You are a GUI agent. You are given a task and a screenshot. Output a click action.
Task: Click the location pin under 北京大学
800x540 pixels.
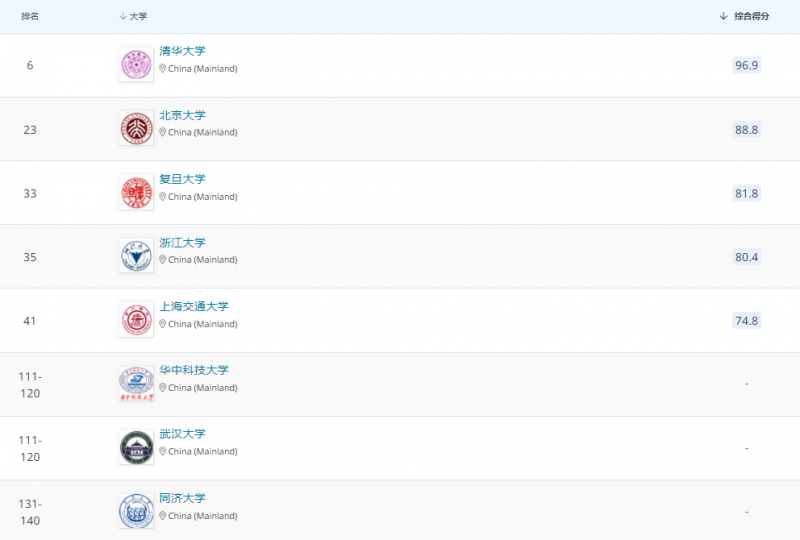click(x=163, y=132)
